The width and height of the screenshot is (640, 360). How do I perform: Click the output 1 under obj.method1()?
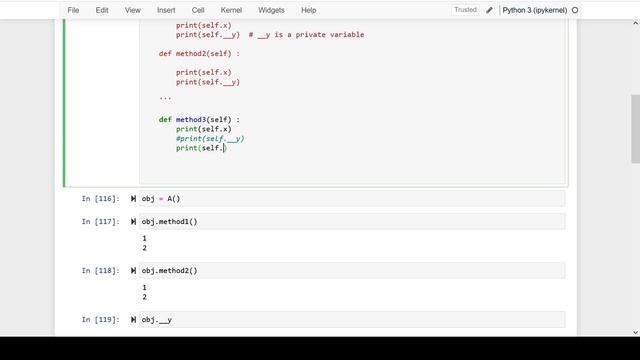click(x=144, y=238)
